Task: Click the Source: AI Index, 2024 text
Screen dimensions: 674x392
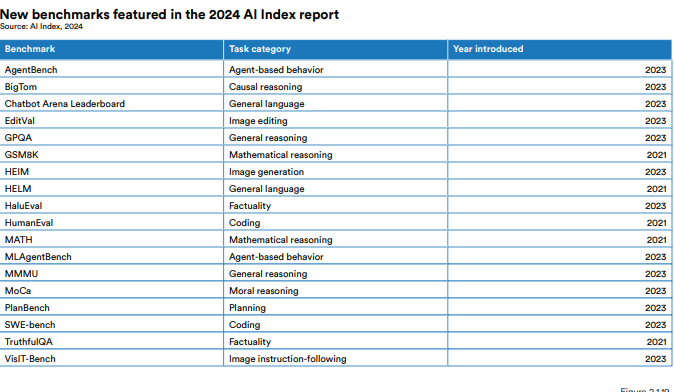Action: point(41,27)
